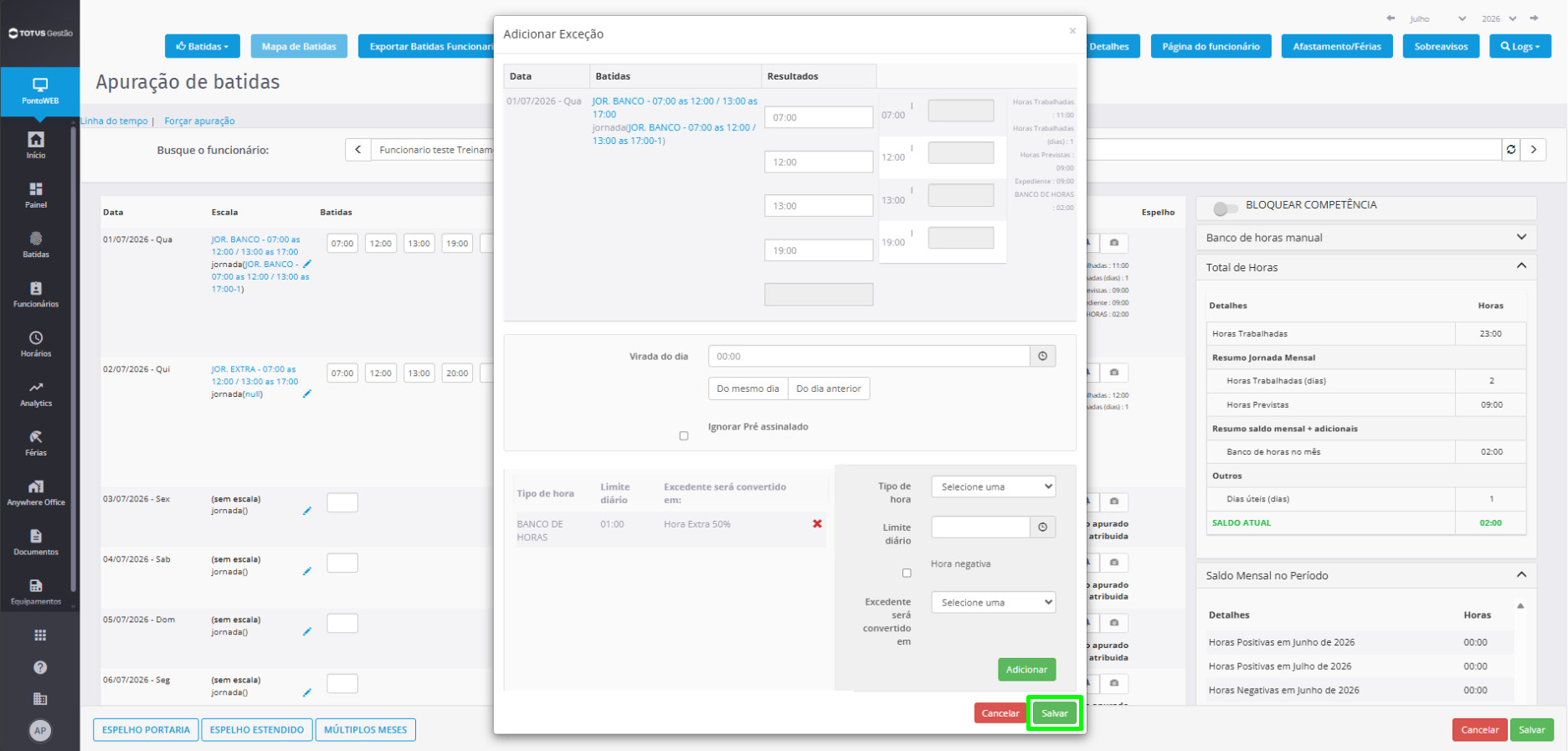Click the Limite diário input field

[x=980, y=527]
